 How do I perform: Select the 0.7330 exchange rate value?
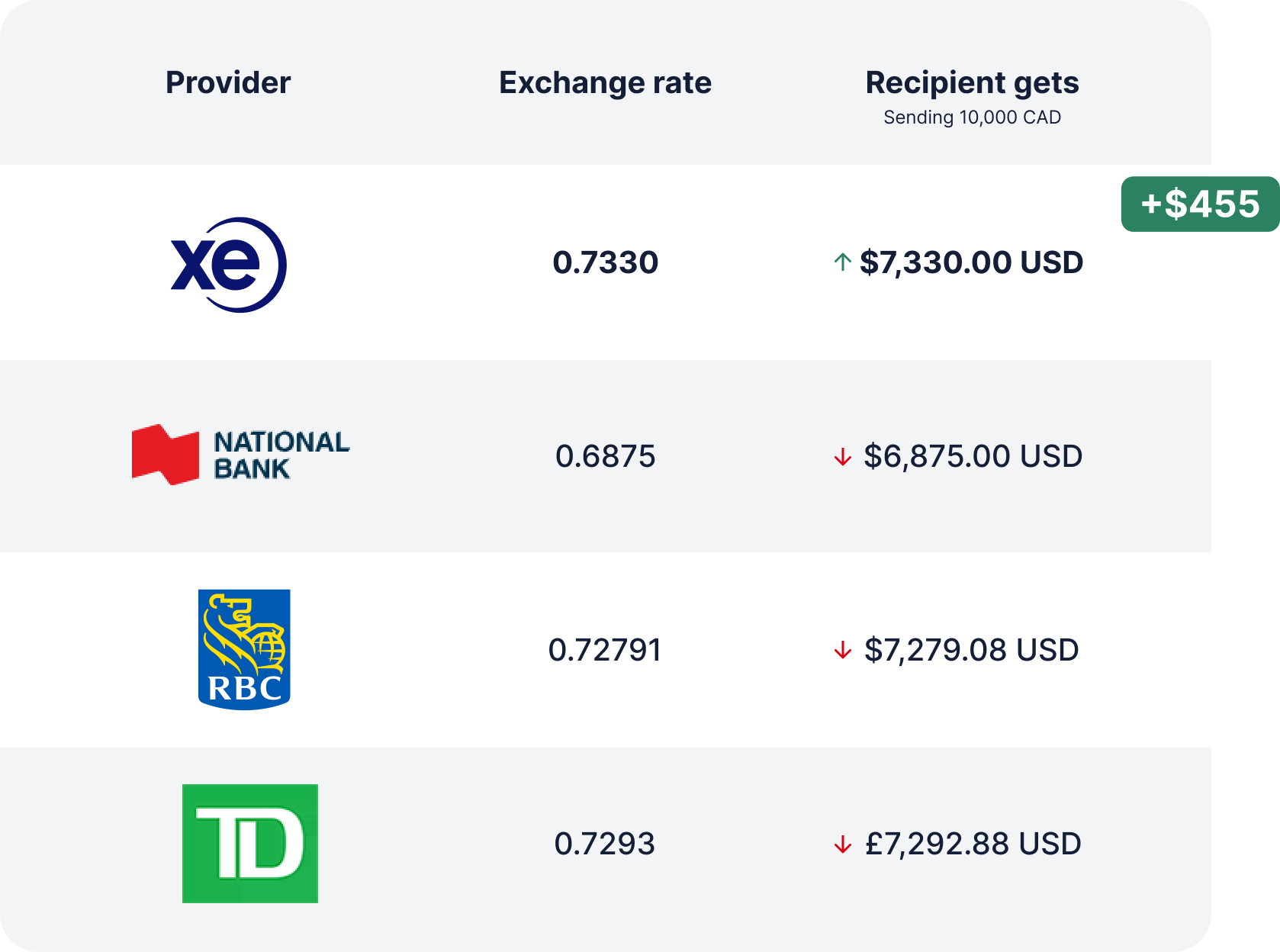605,262
